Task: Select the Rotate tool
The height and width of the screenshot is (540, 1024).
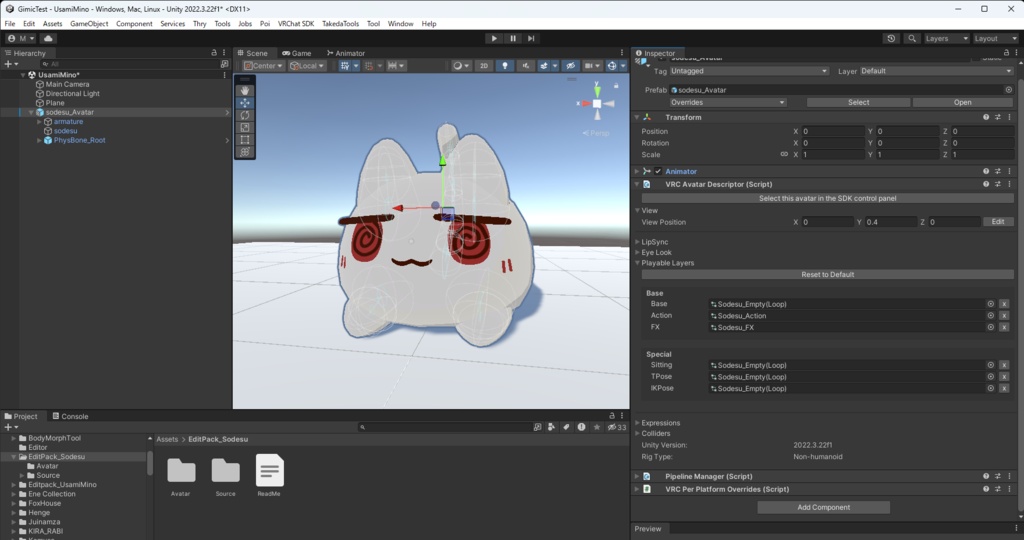Action: pos(245,115)
